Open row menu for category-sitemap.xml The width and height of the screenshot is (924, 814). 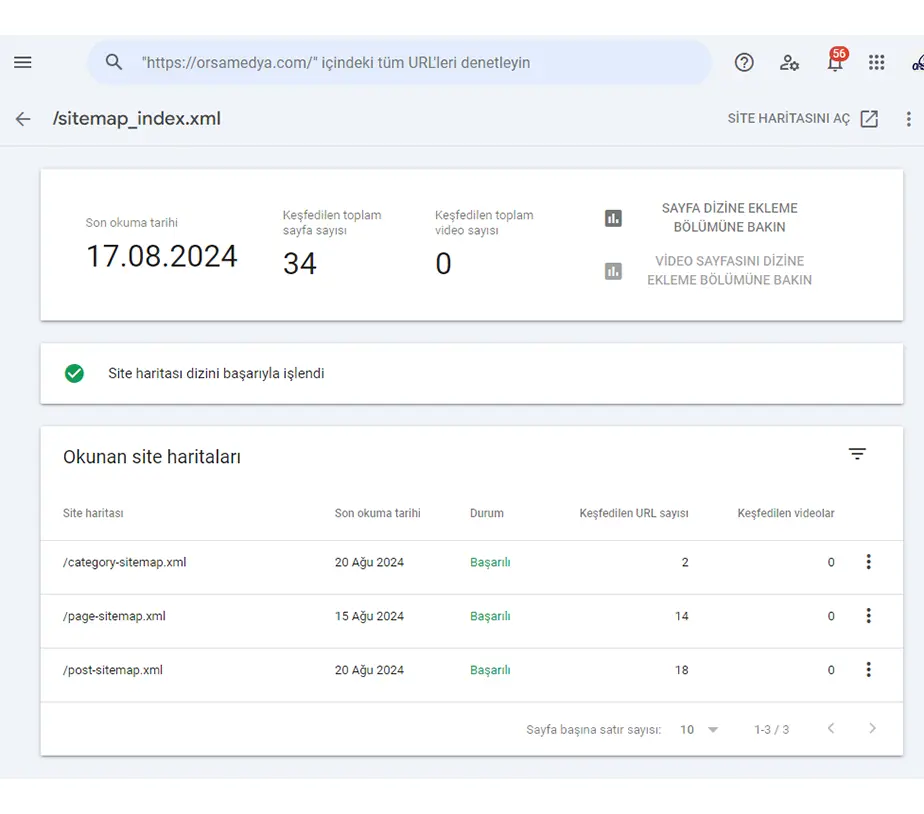(x=869, y=562)
